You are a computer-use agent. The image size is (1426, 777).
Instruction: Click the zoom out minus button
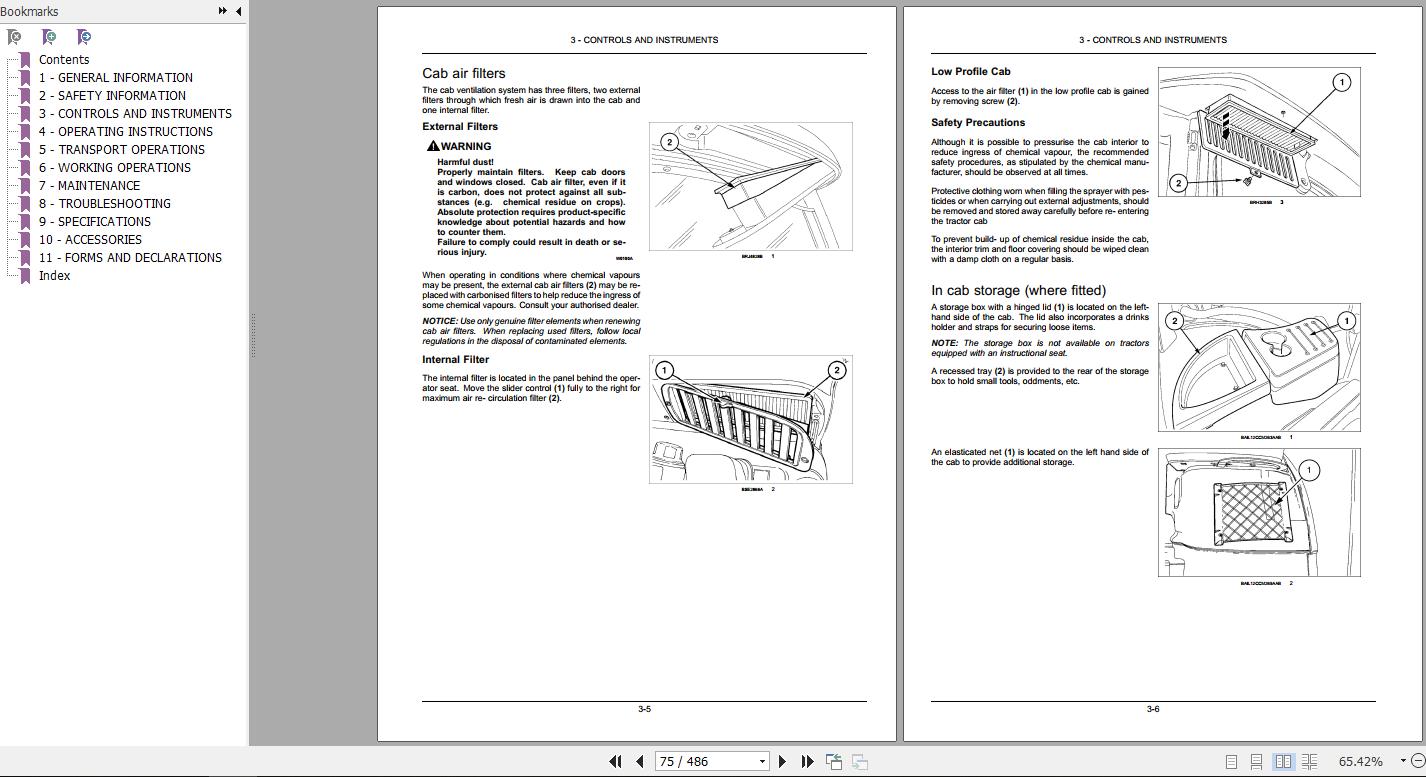pyautogui.click(x=1417, y=761)
